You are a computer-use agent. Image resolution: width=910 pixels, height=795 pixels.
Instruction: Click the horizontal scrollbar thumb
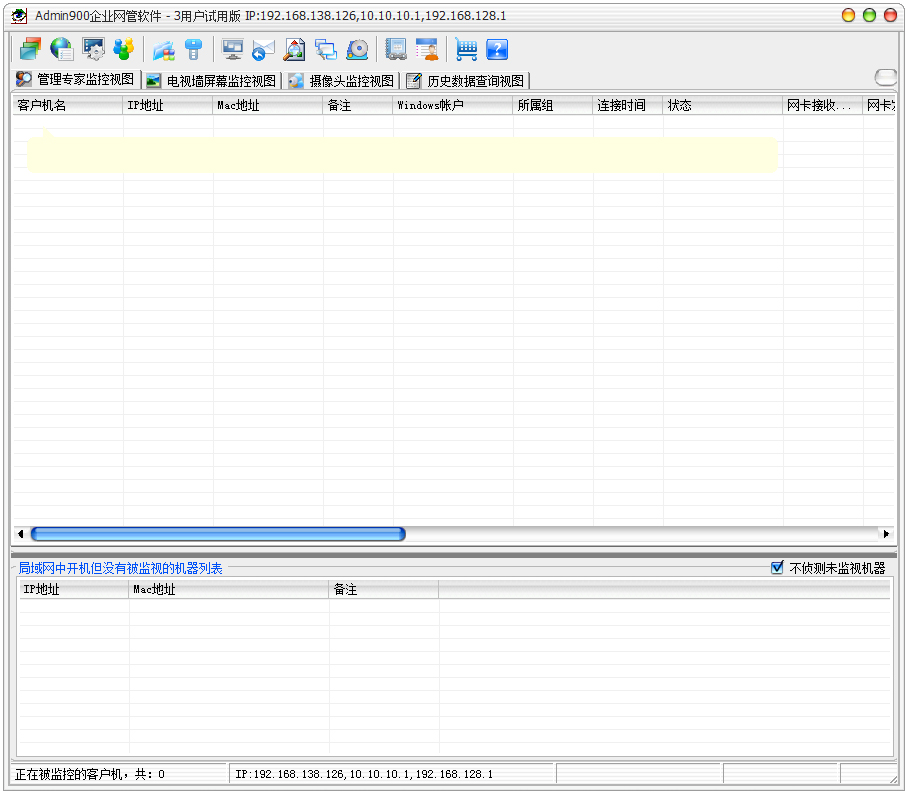coord(218,534)
